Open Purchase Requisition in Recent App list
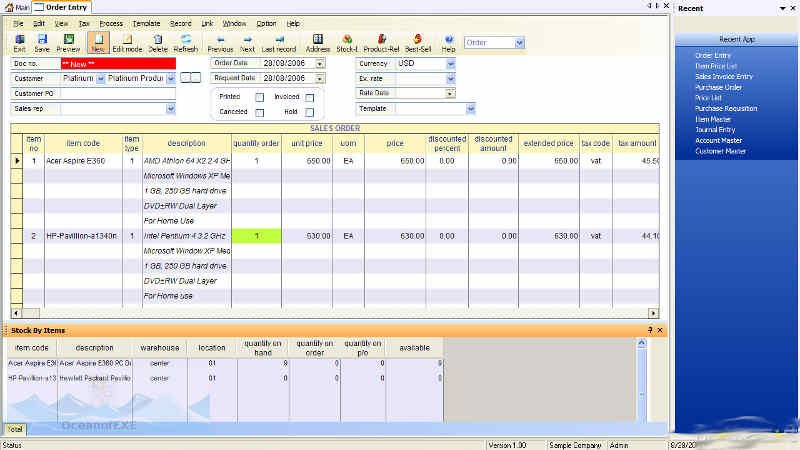Viewport: 800px width, 450px height. [x=726, y=109]
